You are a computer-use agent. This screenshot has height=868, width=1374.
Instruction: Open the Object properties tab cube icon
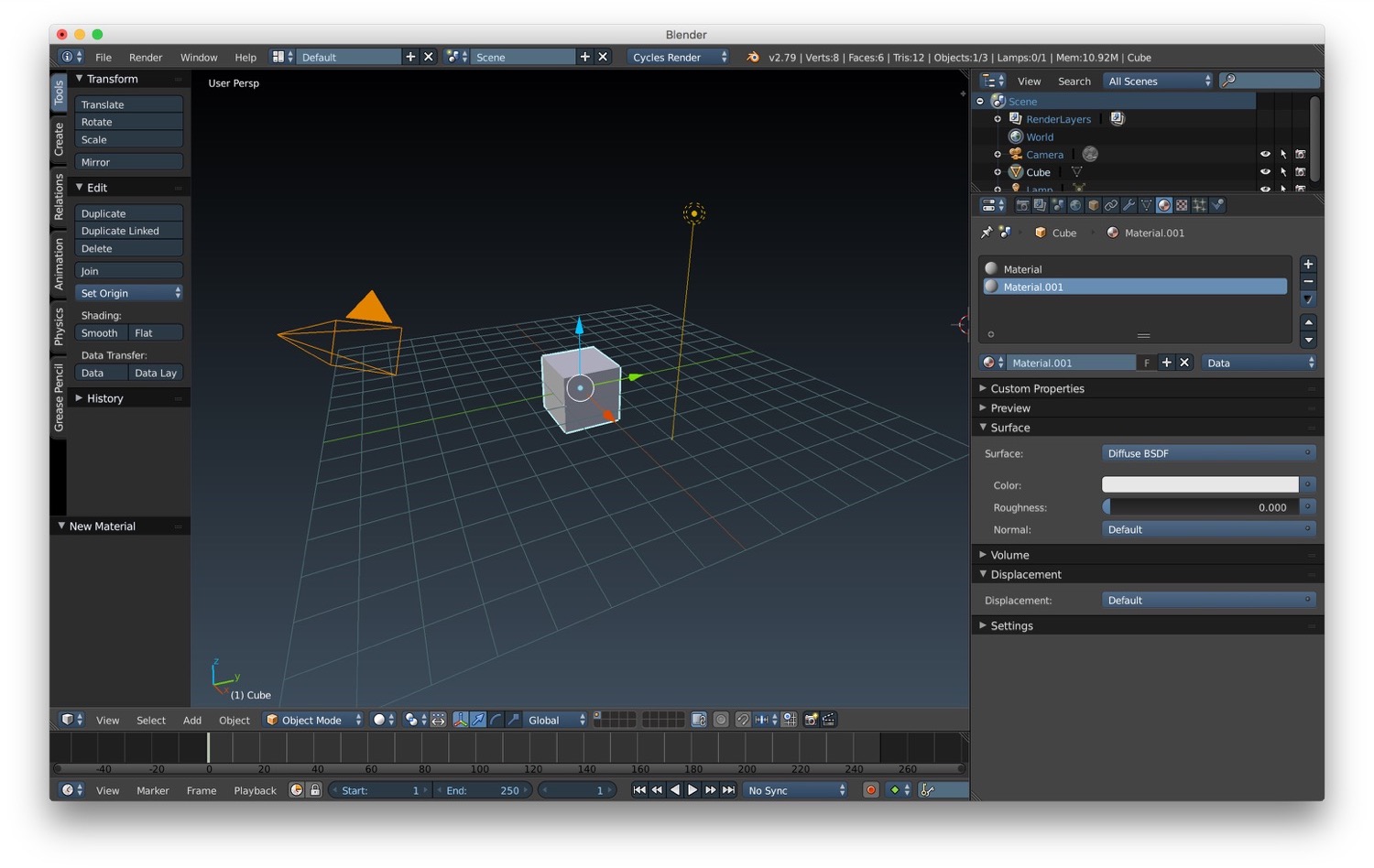[x=1094, y=205]
